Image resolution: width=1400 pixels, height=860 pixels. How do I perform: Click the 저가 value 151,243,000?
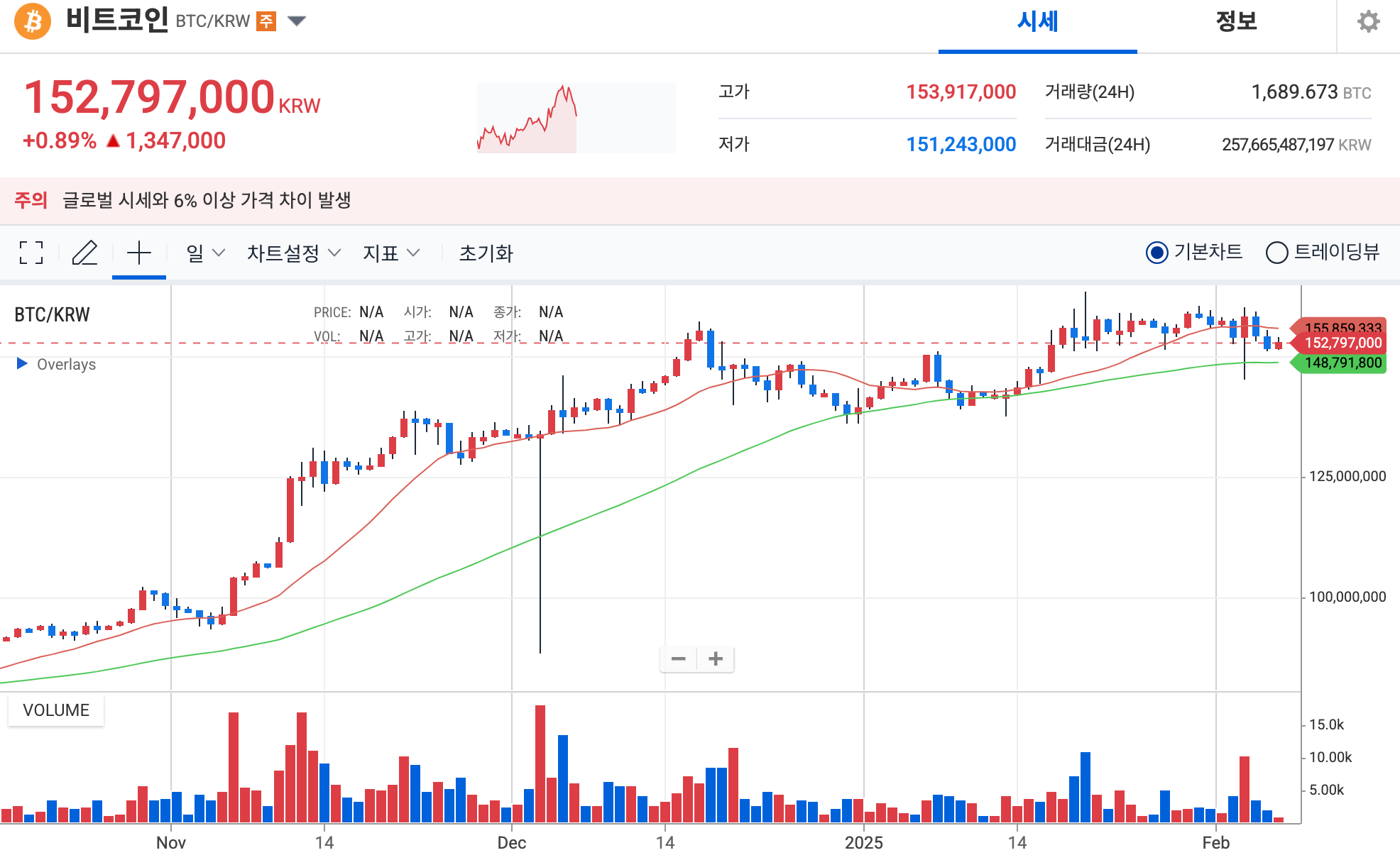(x=961, y=145)
